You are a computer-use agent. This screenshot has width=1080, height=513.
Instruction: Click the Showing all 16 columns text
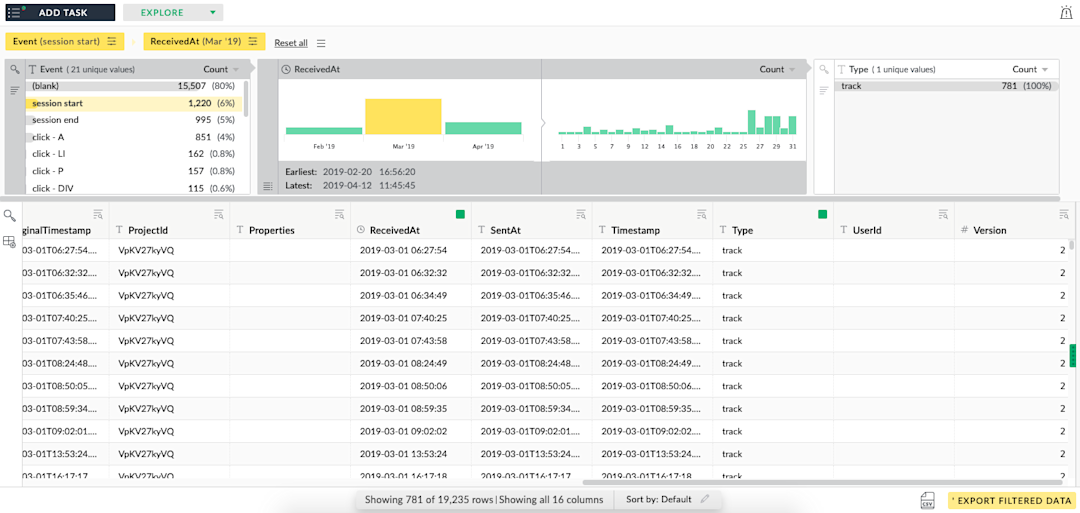click(552, 499)
